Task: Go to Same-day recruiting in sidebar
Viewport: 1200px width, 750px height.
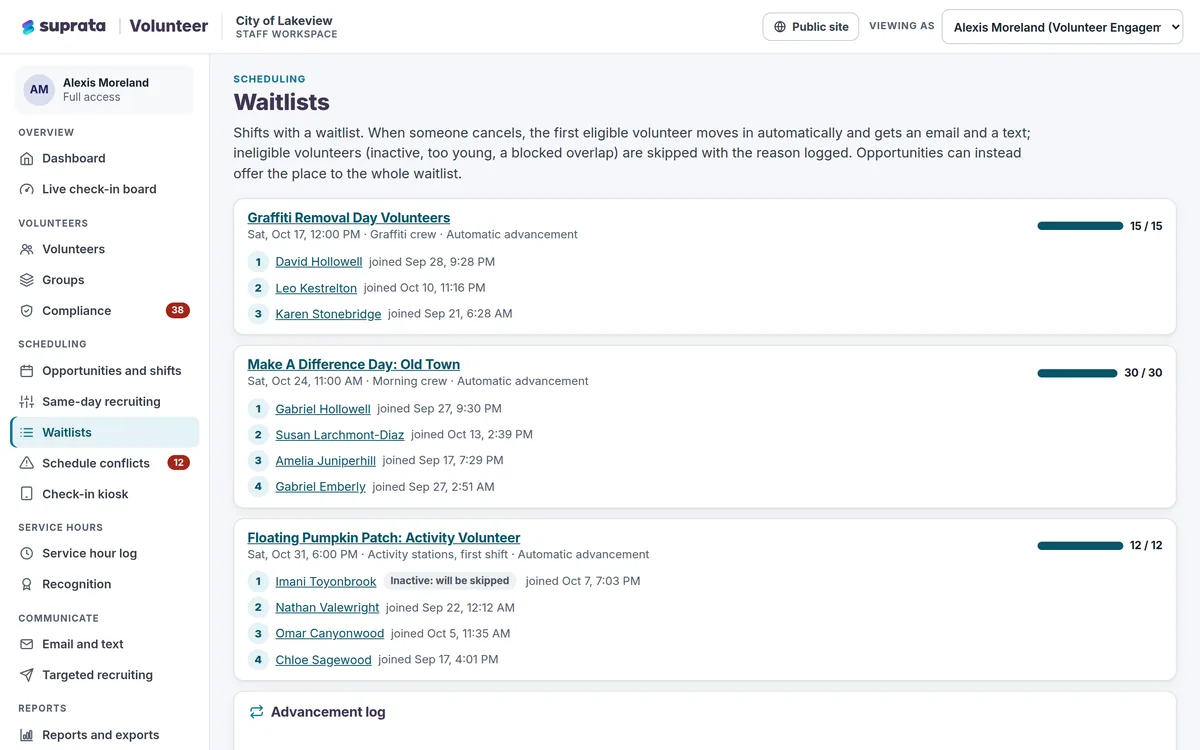Action: 105,402
